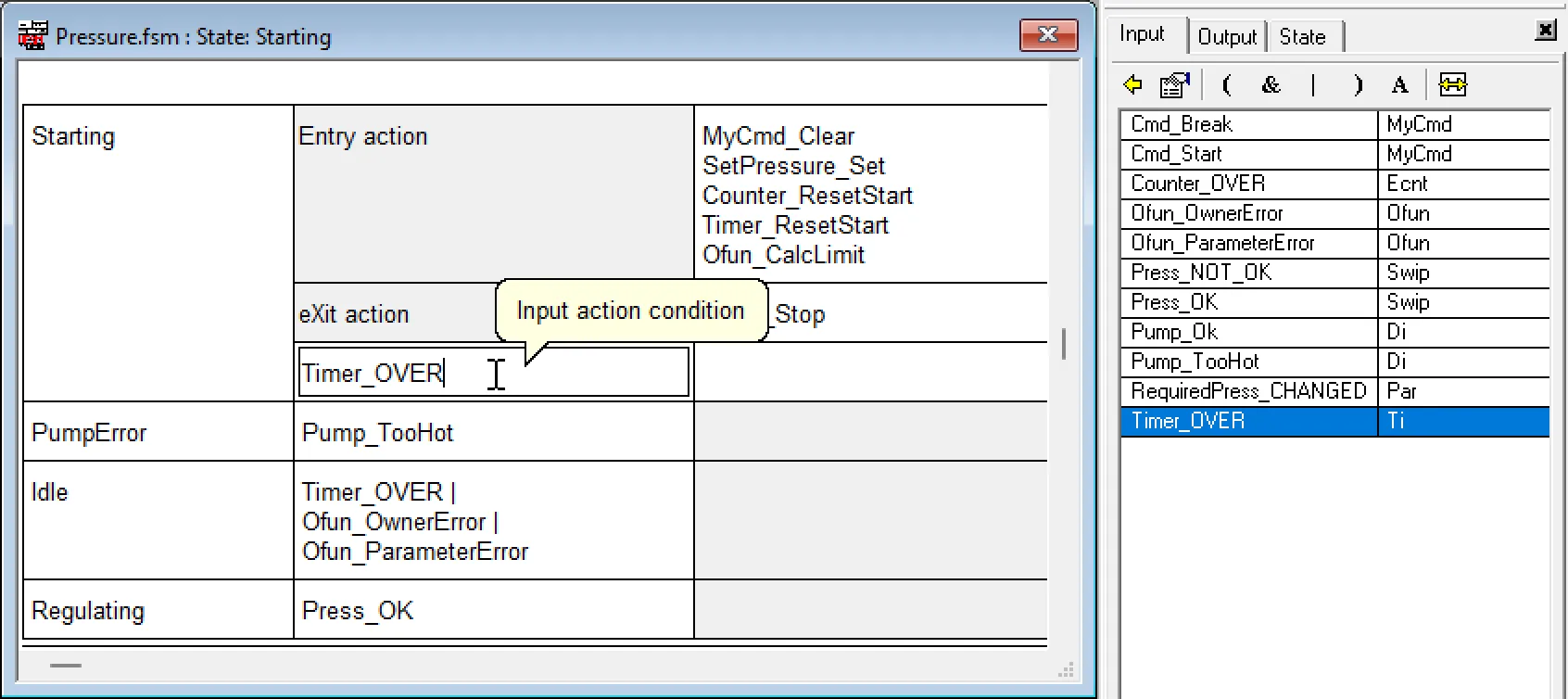1568x699 pixels.
Task: Click the Par type cell
Action: 1464,391
